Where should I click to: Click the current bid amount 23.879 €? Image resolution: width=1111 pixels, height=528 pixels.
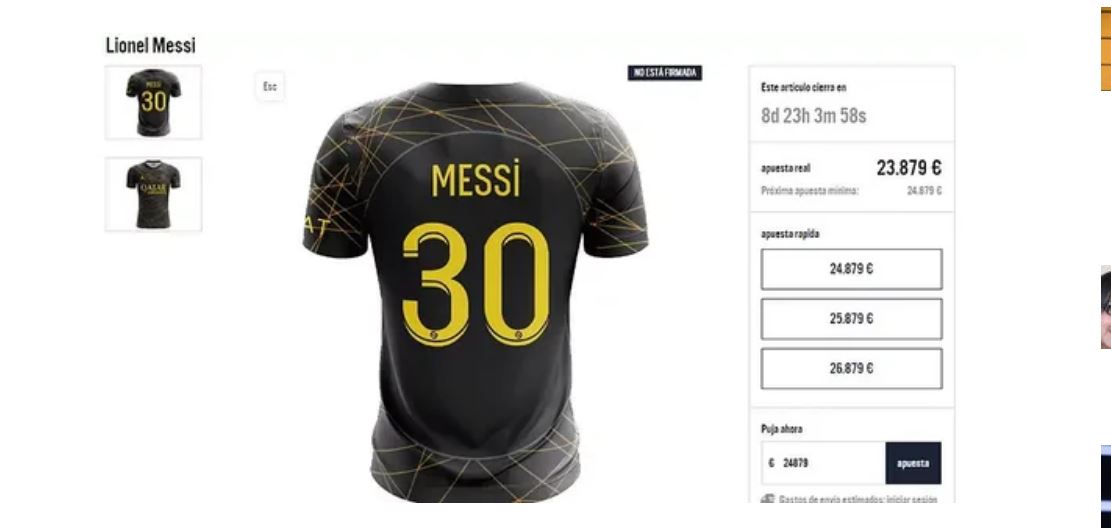909,168
